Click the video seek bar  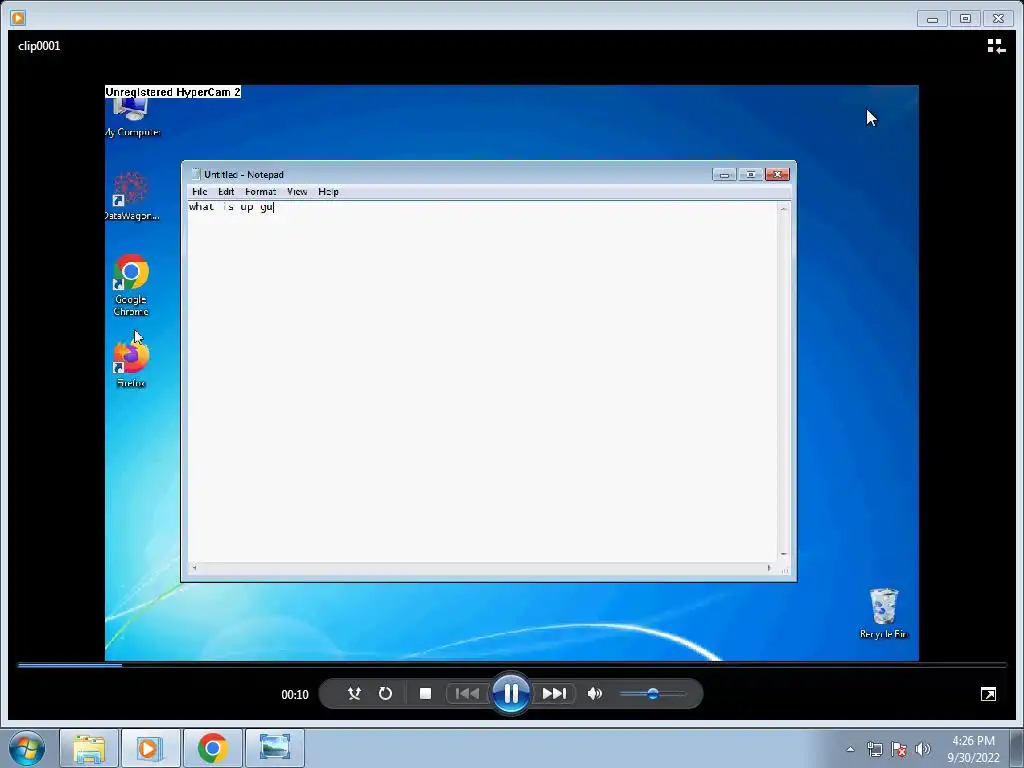[x=512, y=665]
